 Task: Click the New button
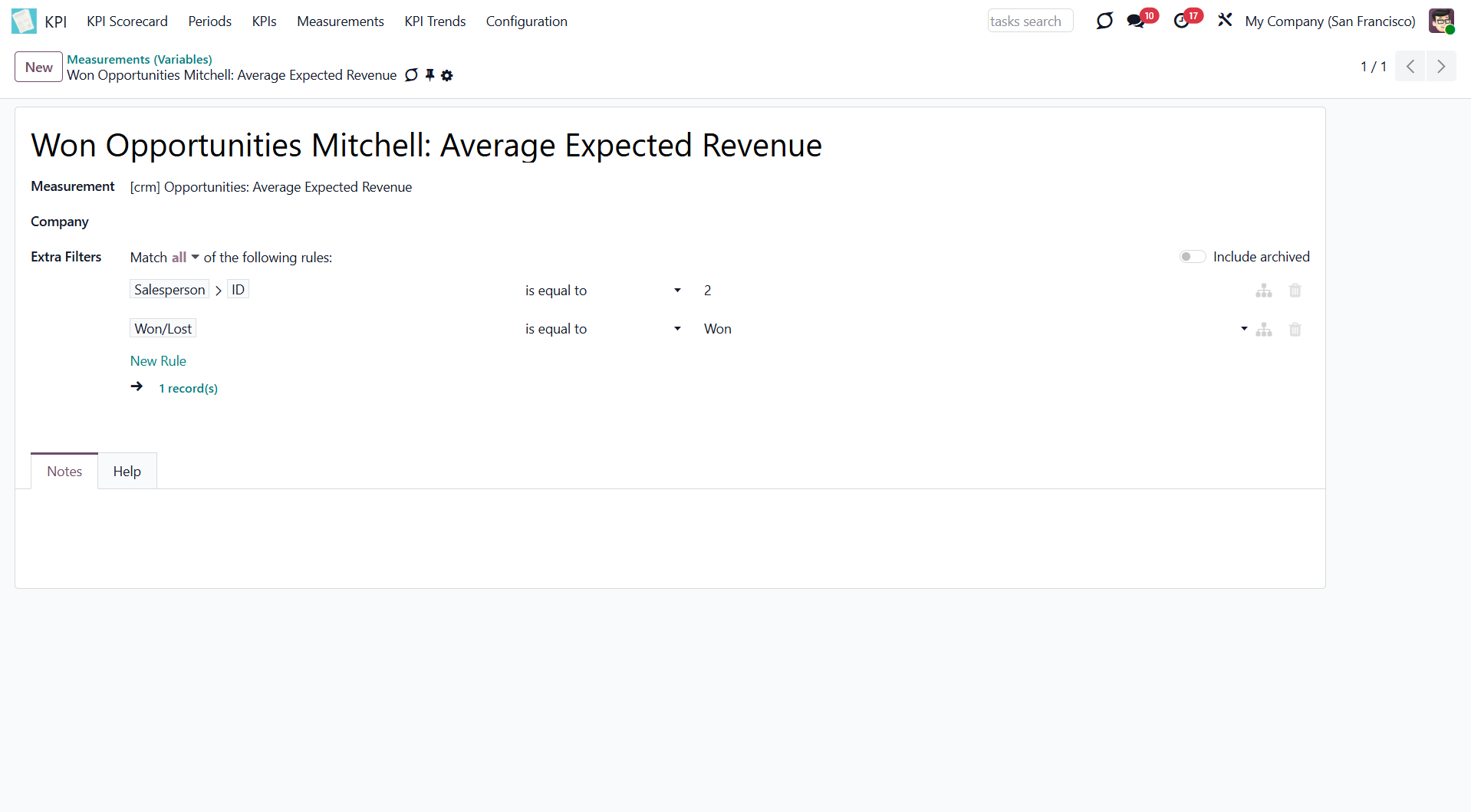pyautogui.click(x=38, y=67)
